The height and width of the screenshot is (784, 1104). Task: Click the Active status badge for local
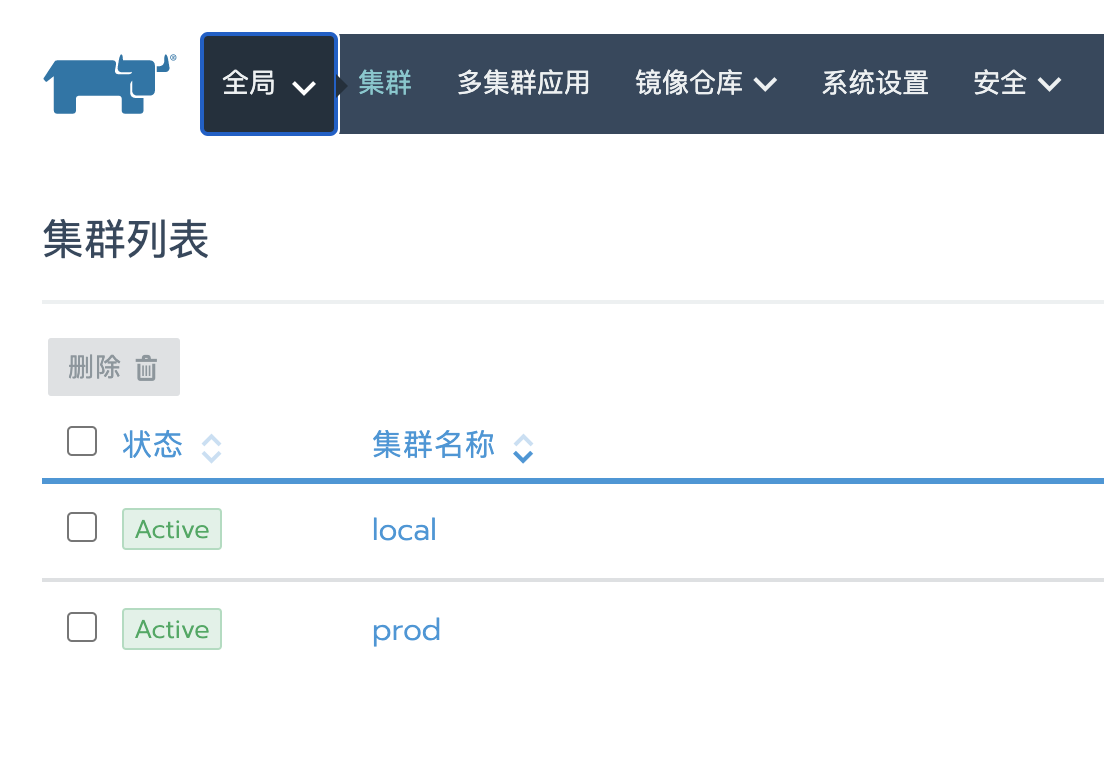172,529
